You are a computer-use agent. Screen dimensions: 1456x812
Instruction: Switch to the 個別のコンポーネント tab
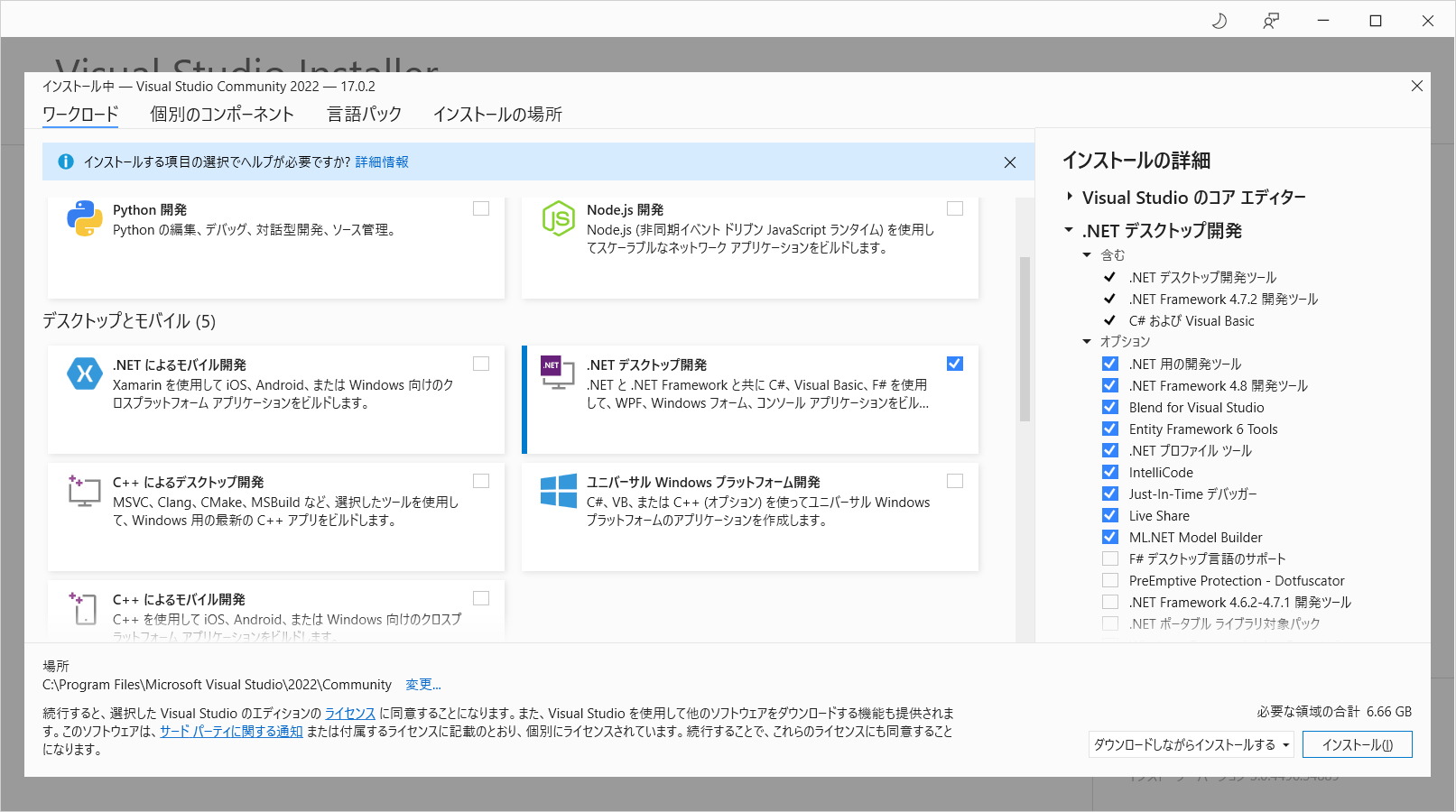pyautogui.click(x=221, y=115)
